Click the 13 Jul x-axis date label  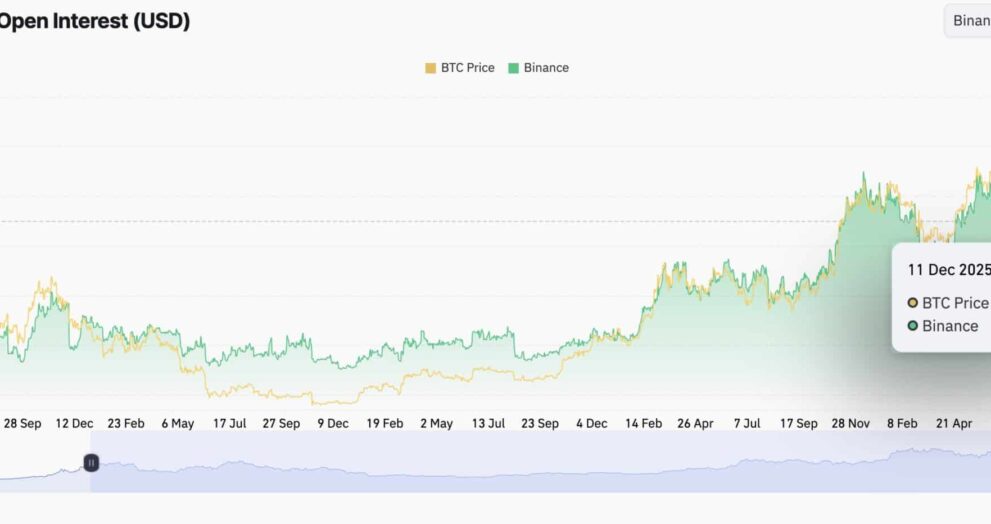(x=488, y=423)
